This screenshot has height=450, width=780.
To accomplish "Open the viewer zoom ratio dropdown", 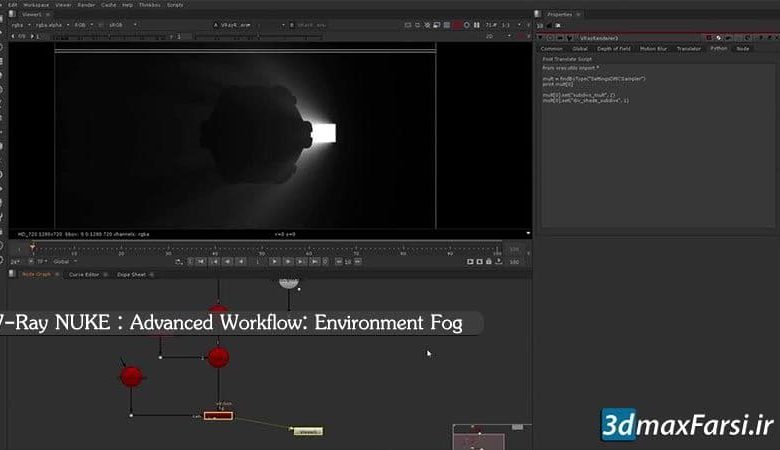I will click(512, 25).
